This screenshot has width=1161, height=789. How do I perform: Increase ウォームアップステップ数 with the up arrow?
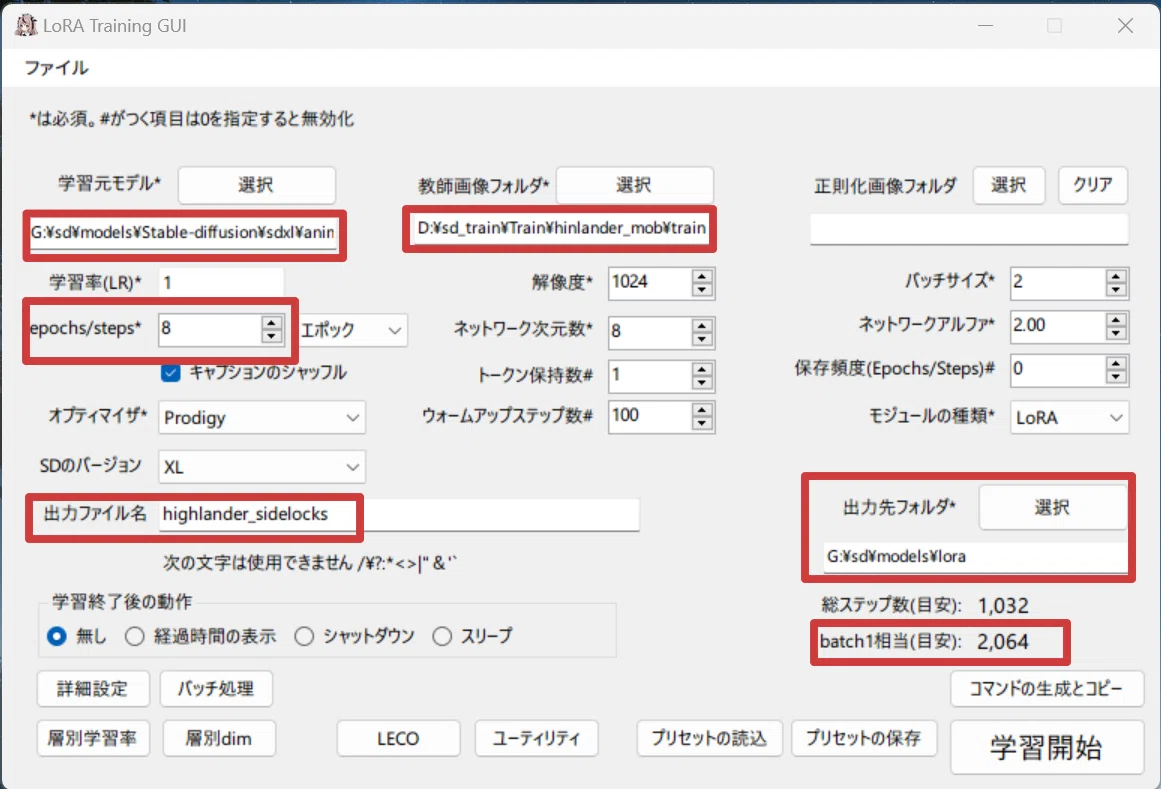(x=703, y=409)
